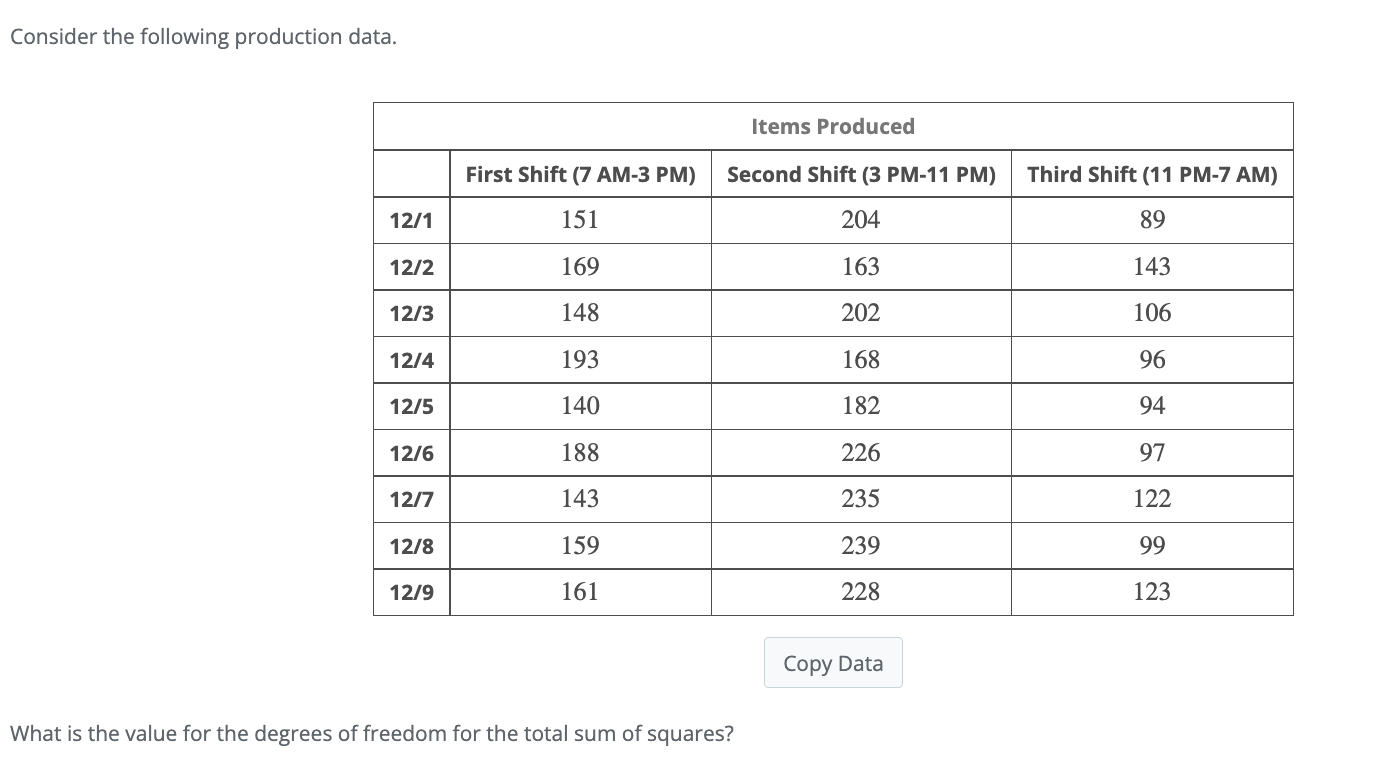Select the instruction text above the table
The image size is (1388, 776).
tap(203, 36)
